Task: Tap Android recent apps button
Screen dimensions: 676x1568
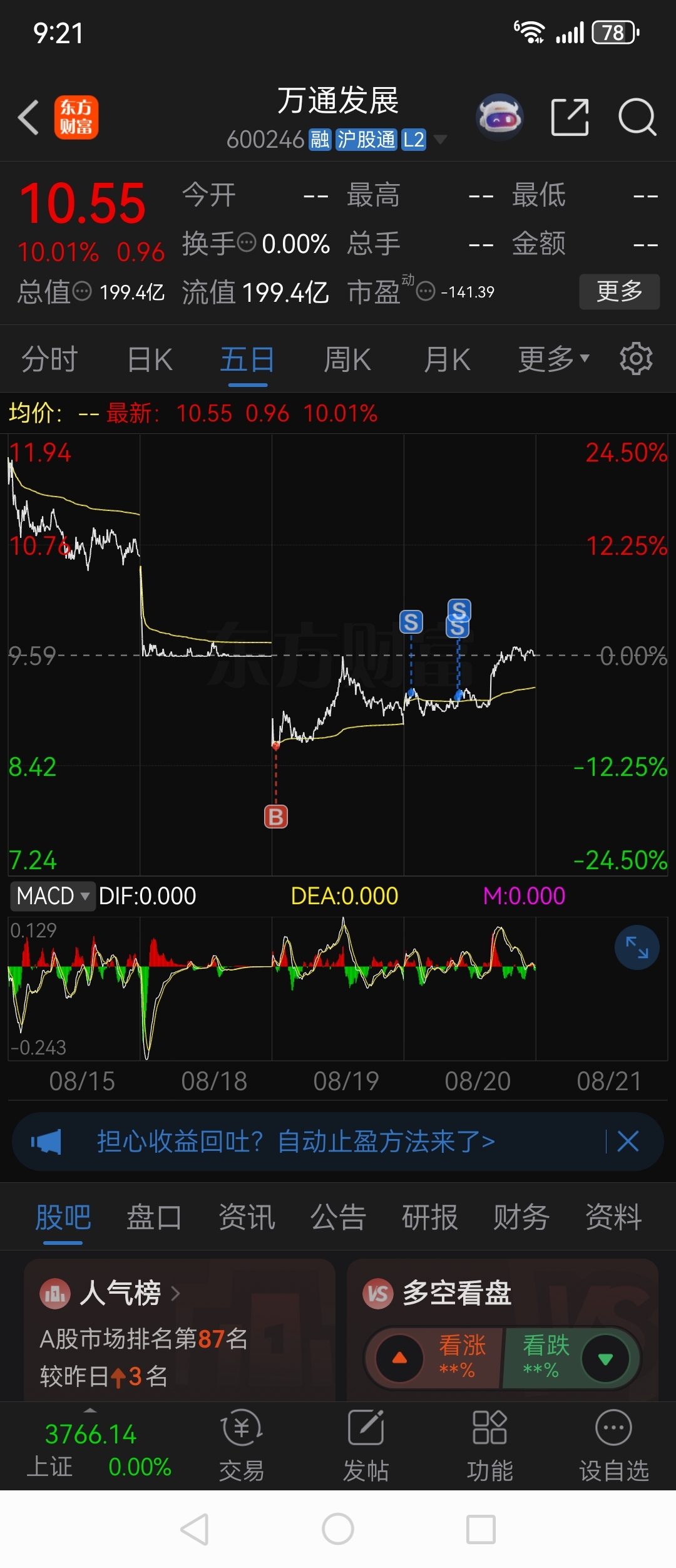Action: [x=481, y=1530]
